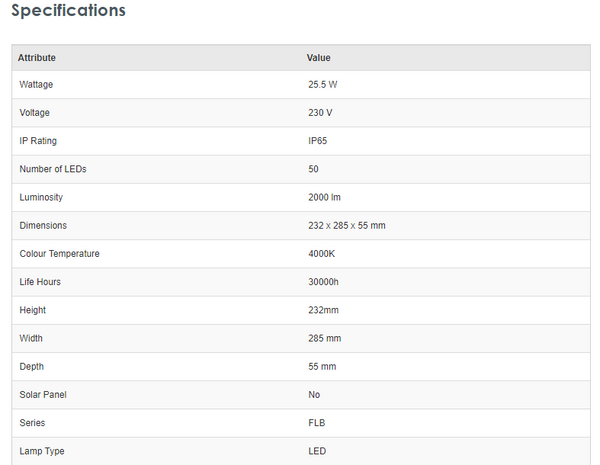This screenshot has height=465, width=600.
Task: Select the 230 V voltage value
Action: click(x=320, y=113)
